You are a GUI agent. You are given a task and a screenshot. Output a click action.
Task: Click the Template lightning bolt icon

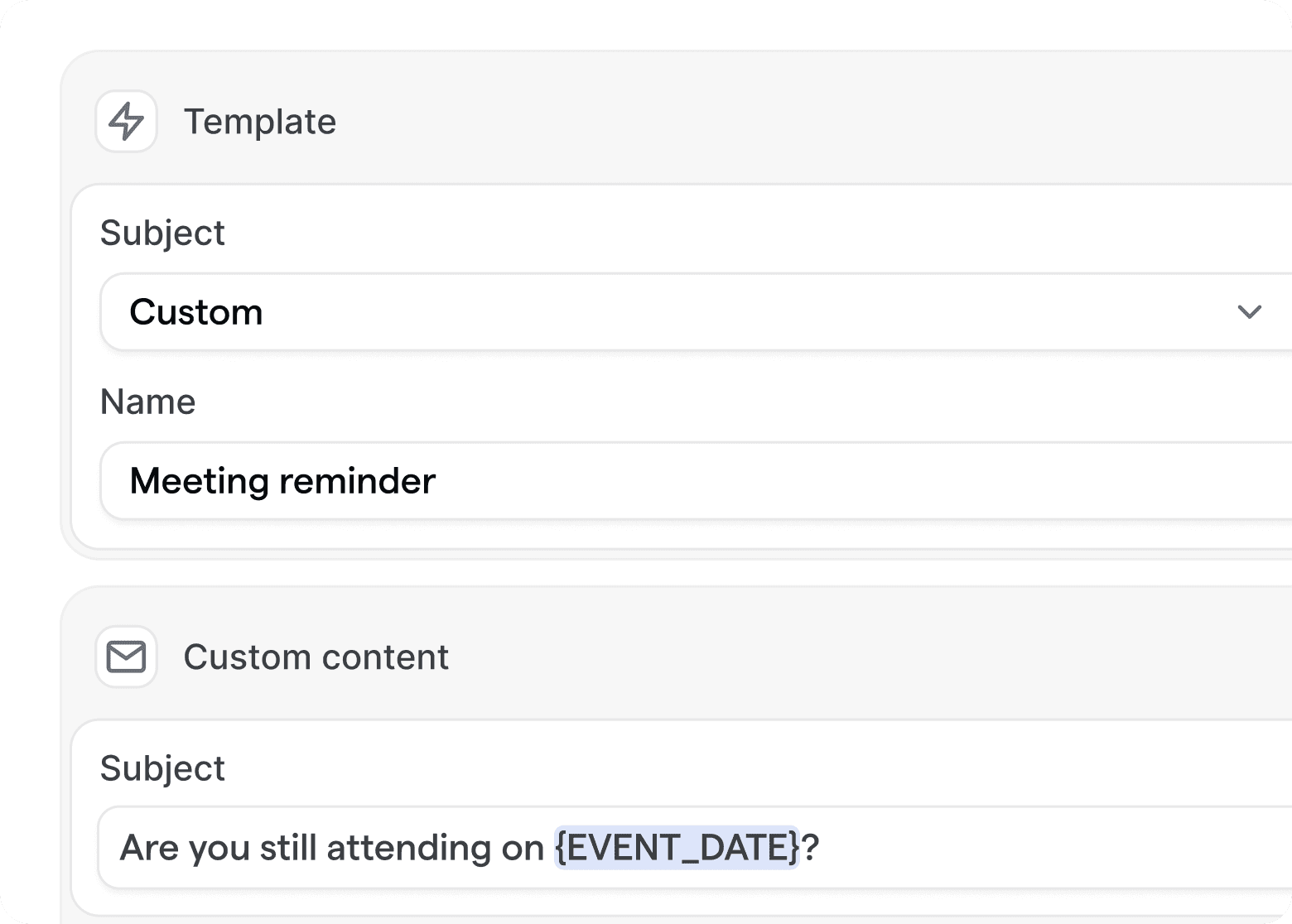point(126,122)
